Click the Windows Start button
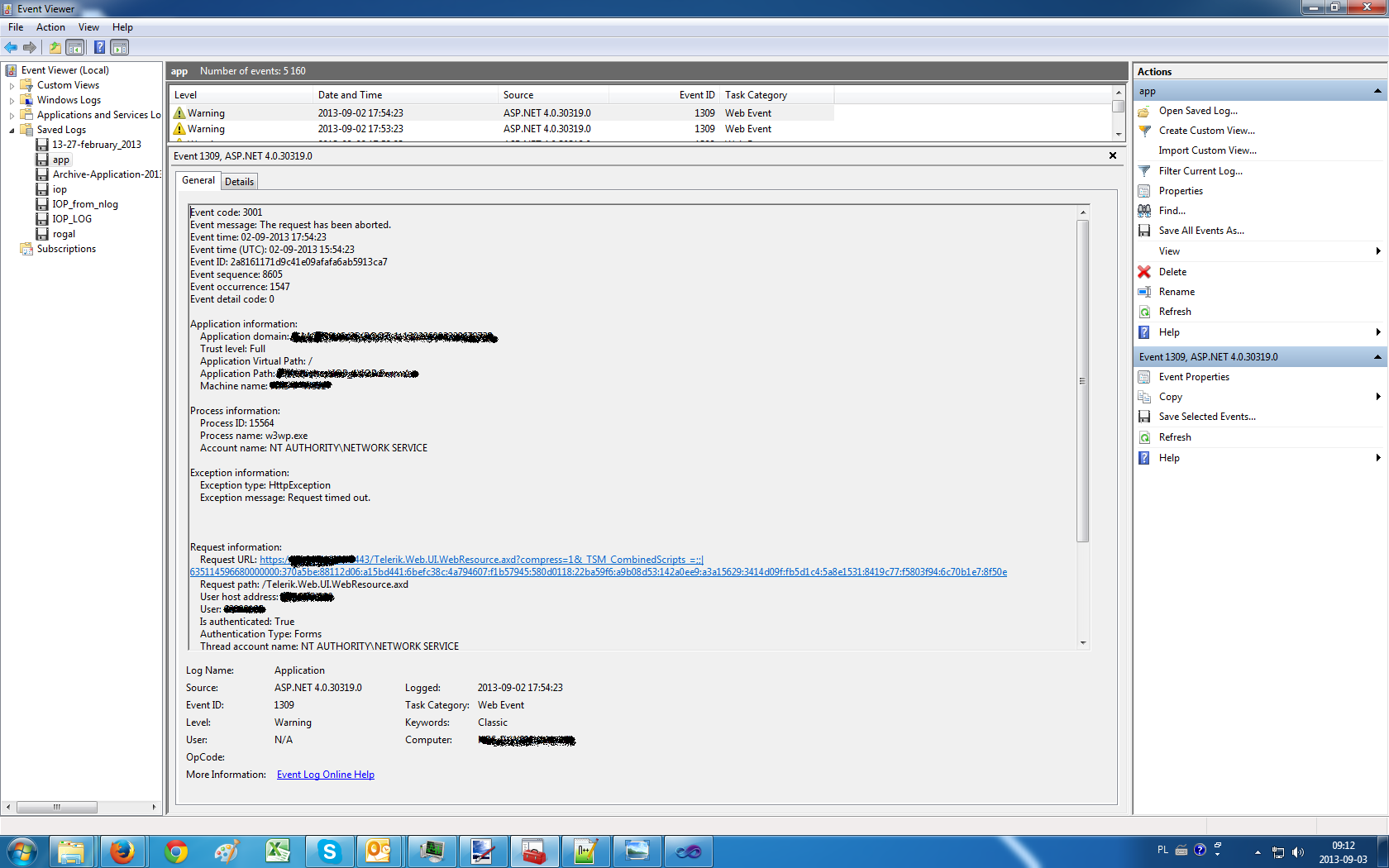This screenshot has height=868, width=1389. tap(21, 851)
